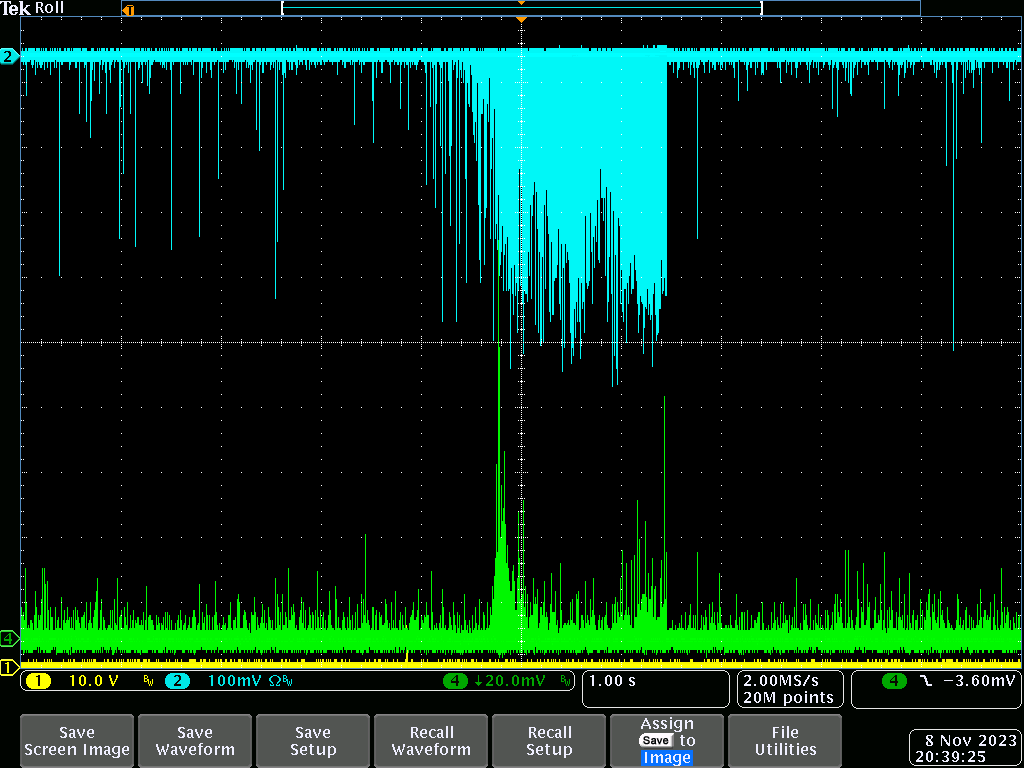The height and width of the screenshot is (768, 1024).
Task: Click the falling edge trigger slope icon
Action: point(925,681)
